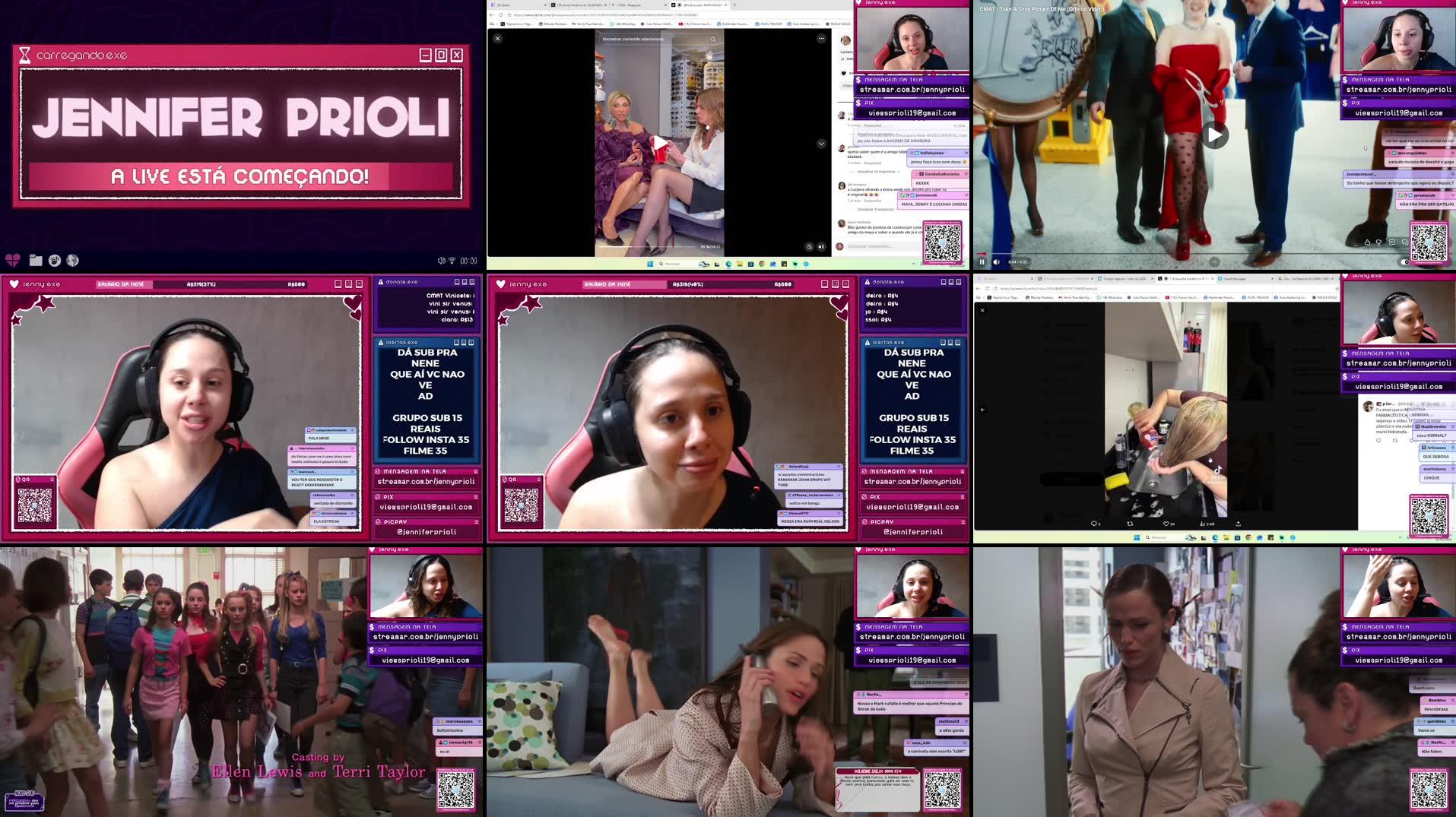This screenshot has height=817, width=1456.
Task: Like the CMAT video with the thumbs-up icon
Action: click(x=1367, y=242)
